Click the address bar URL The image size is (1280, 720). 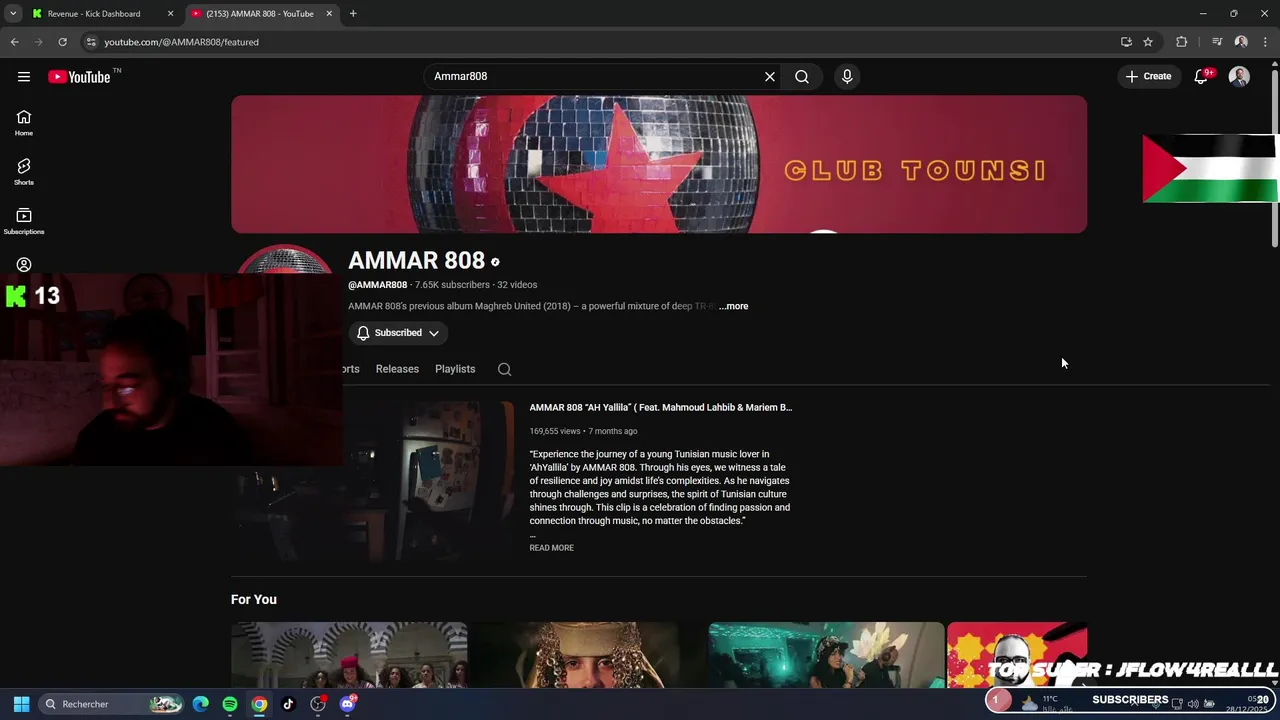181,42
